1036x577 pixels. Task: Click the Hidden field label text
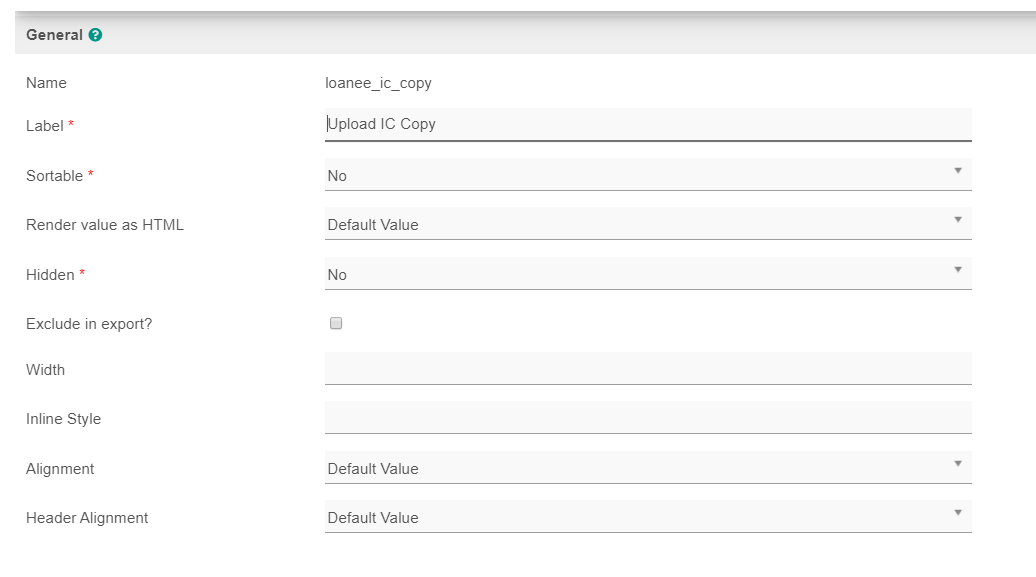point(50,275)
